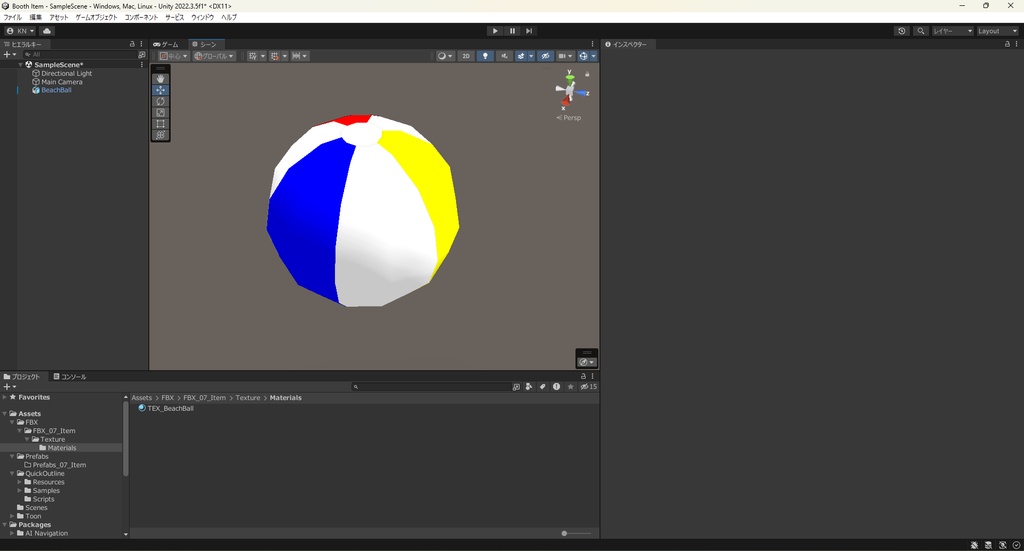Open the pivot 中心 dropdown
Viewport: 1024px width, 551px height.
174,56
